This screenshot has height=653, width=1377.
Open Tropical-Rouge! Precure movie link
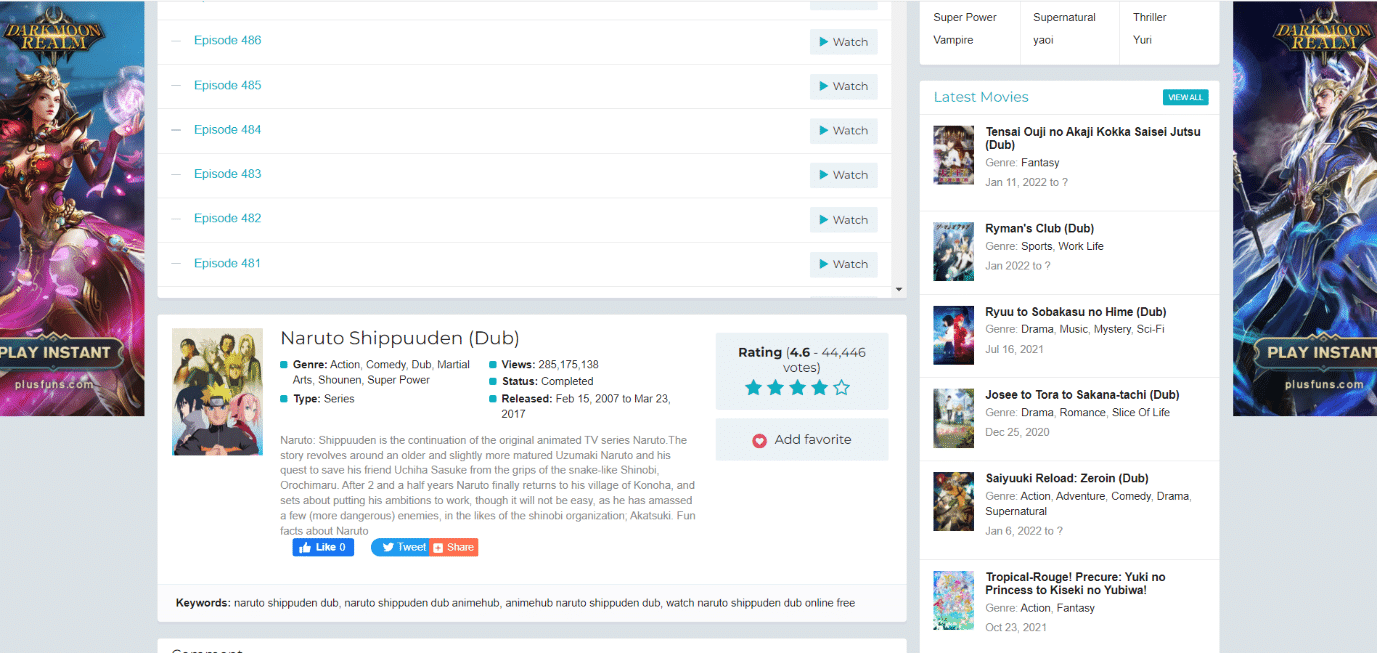click(1075, 583)
